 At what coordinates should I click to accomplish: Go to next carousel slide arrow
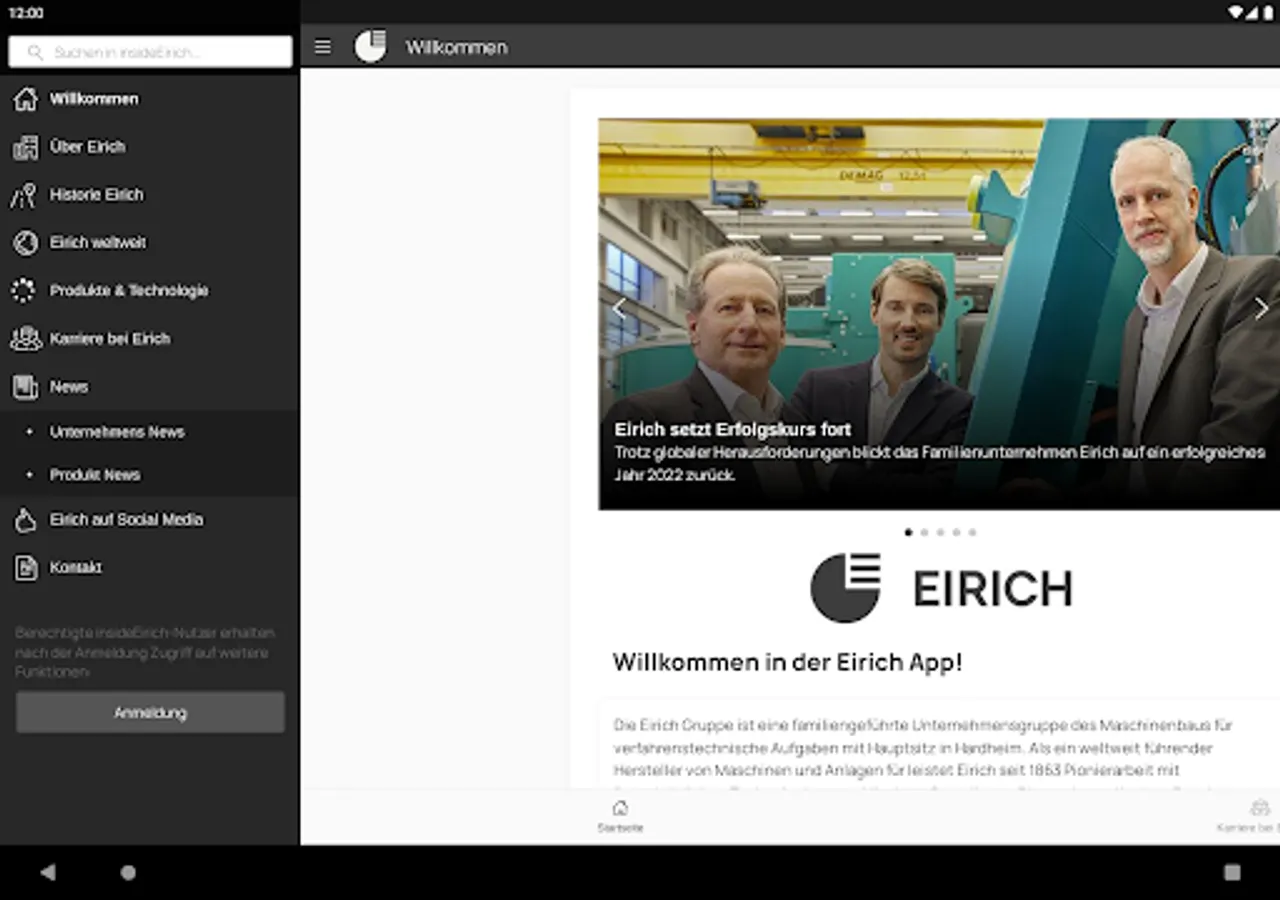pyautogui.click(x=1261, y=309)
